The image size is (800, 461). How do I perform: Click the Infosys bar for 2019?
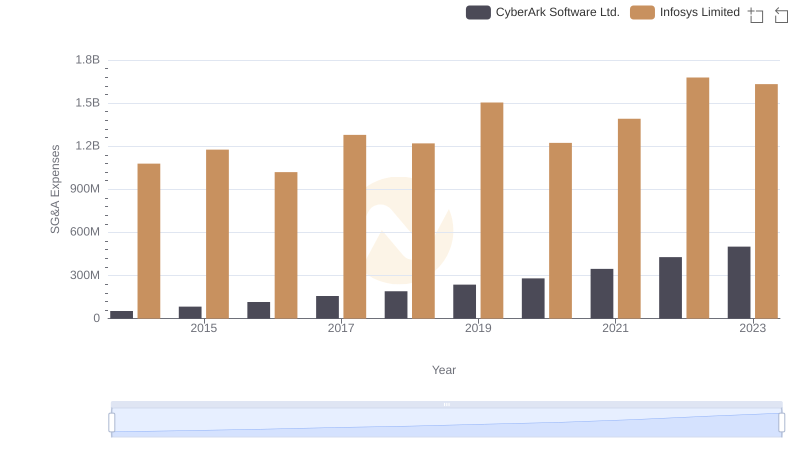pos(492,210)
